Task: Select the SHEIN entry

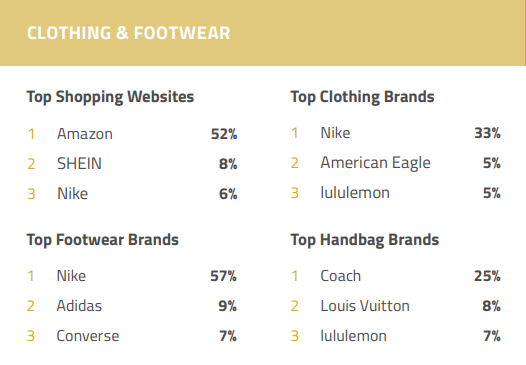Action: [79, 164]
